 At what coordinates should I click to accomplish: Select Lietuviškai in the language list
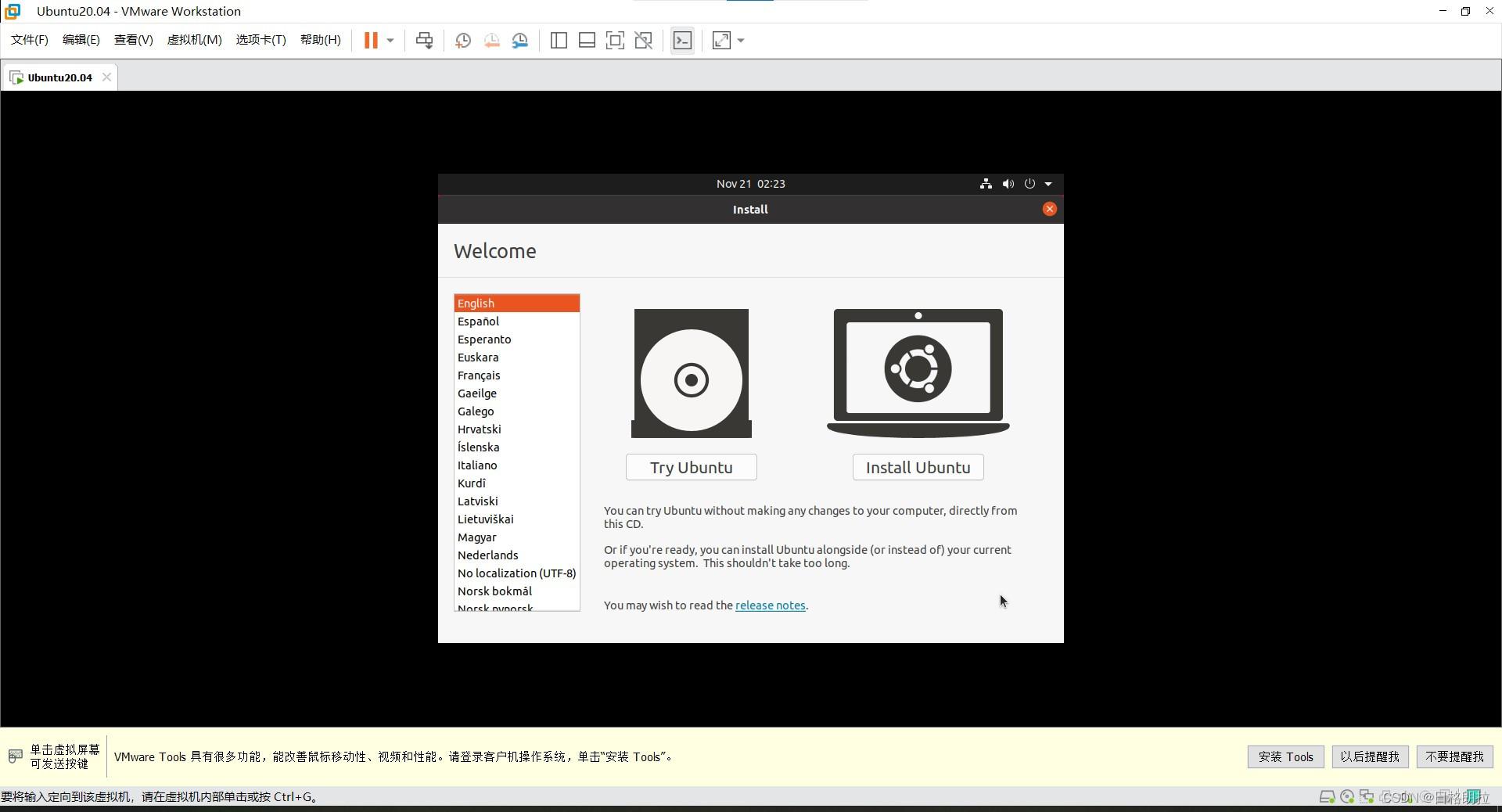pyautogui.click(x=516, y=519)
